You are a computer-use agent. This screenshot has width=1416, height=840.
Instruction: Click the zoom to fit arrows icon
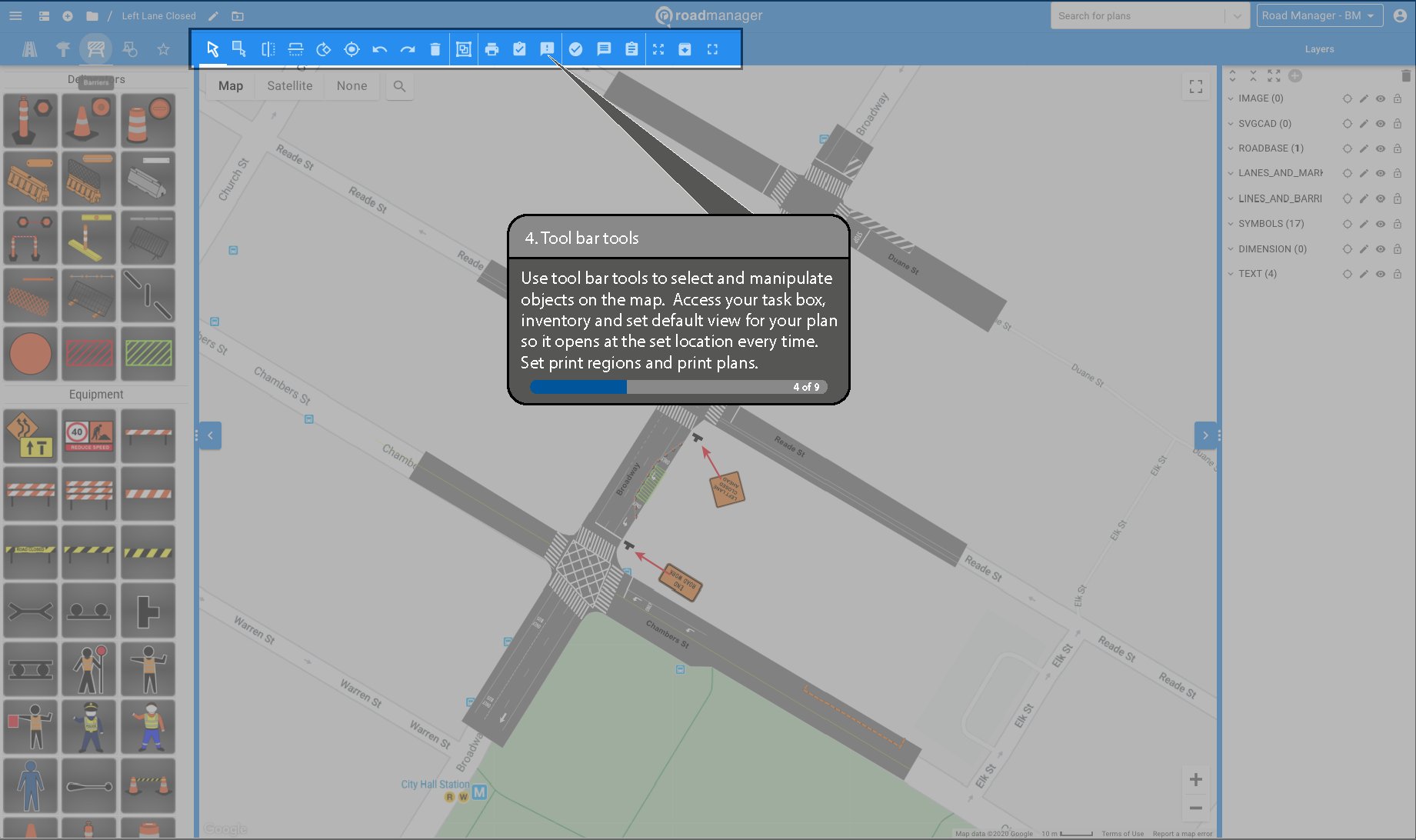pyautogui.click(x=658, y=49)
